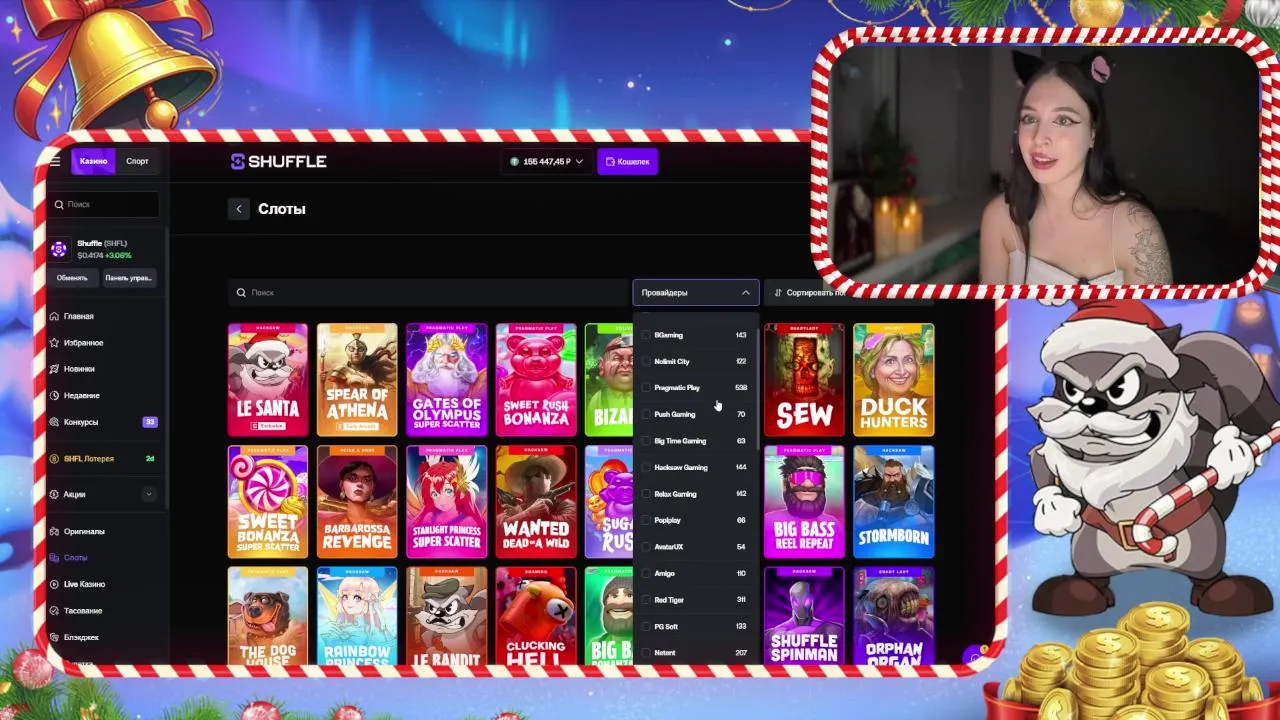The width and height of the screenshot is (1280, 720).
Task: Click the Панель управления button
Action: pyautogui.click(x=128, y=278)
